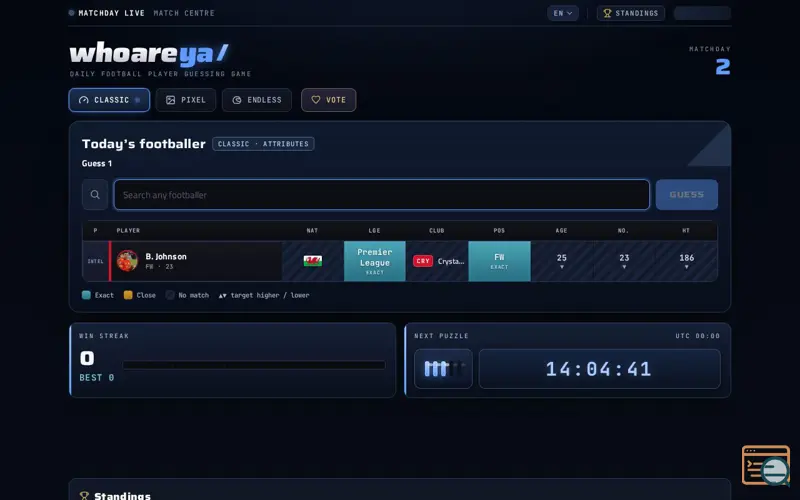Click the NAT column header
Screen dimensions: 800x500
[x=312, y=231]
